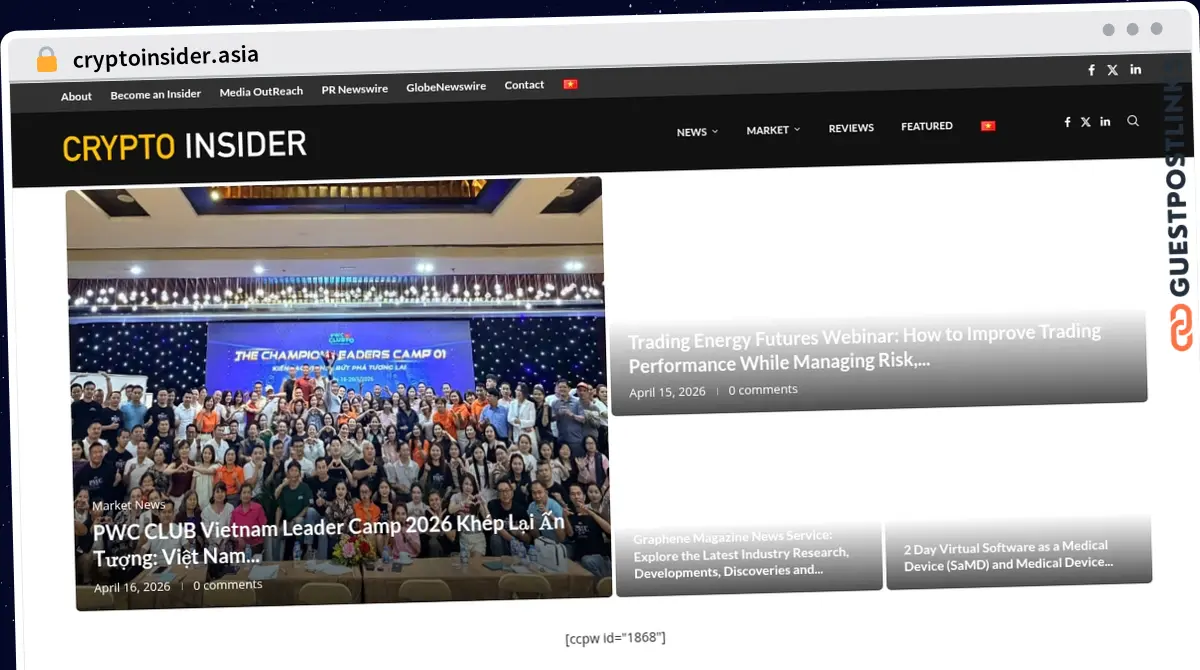The height and width of the screenshot is (670, 1200).
Task: Click 0 comments under Trading Energy article
Action: [x=763, y=390]
